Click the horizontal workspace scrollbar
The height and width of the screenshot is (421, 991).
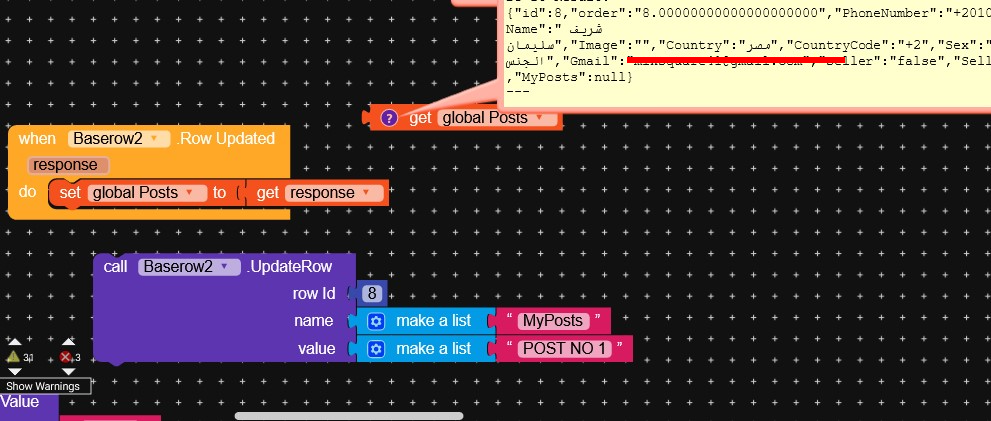pyautogui.click(x=348, y=416)
